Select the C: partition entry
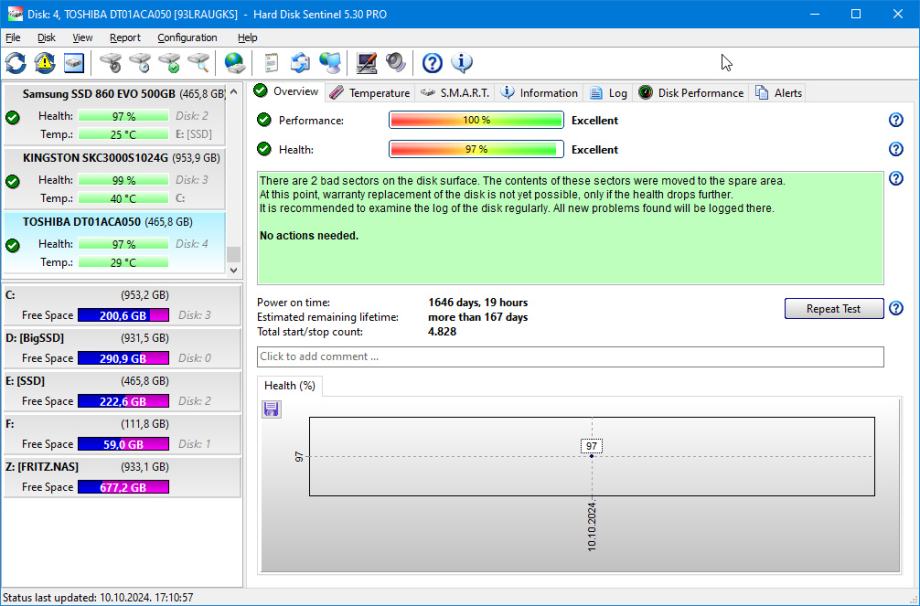Image resolution: width=920 pixels, height=606 pixels. click(122, 305)
